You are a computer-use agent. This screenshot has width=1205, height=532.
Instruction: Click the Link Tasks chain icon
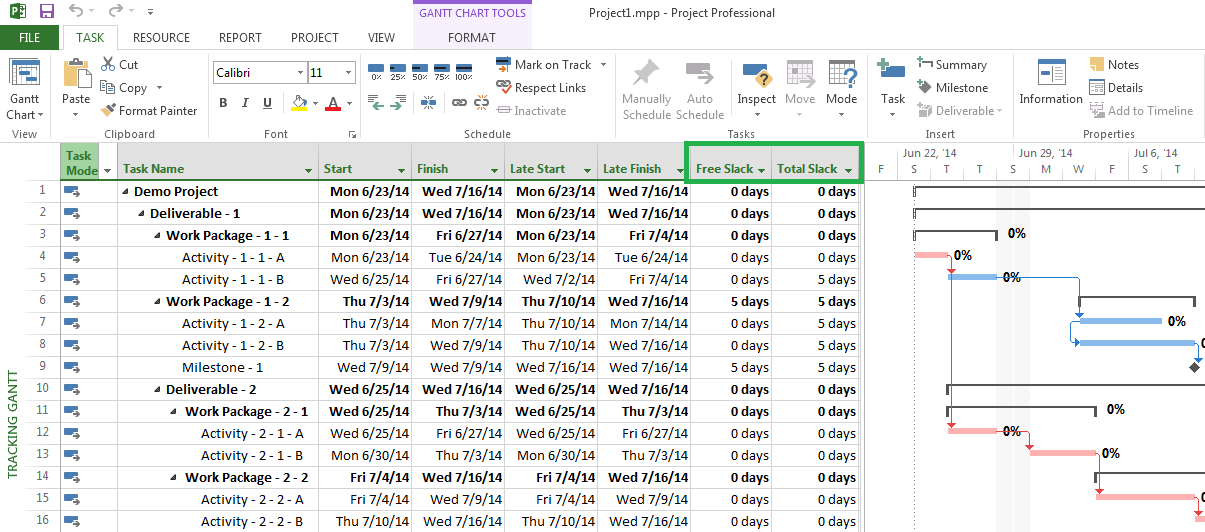[459, 102]
